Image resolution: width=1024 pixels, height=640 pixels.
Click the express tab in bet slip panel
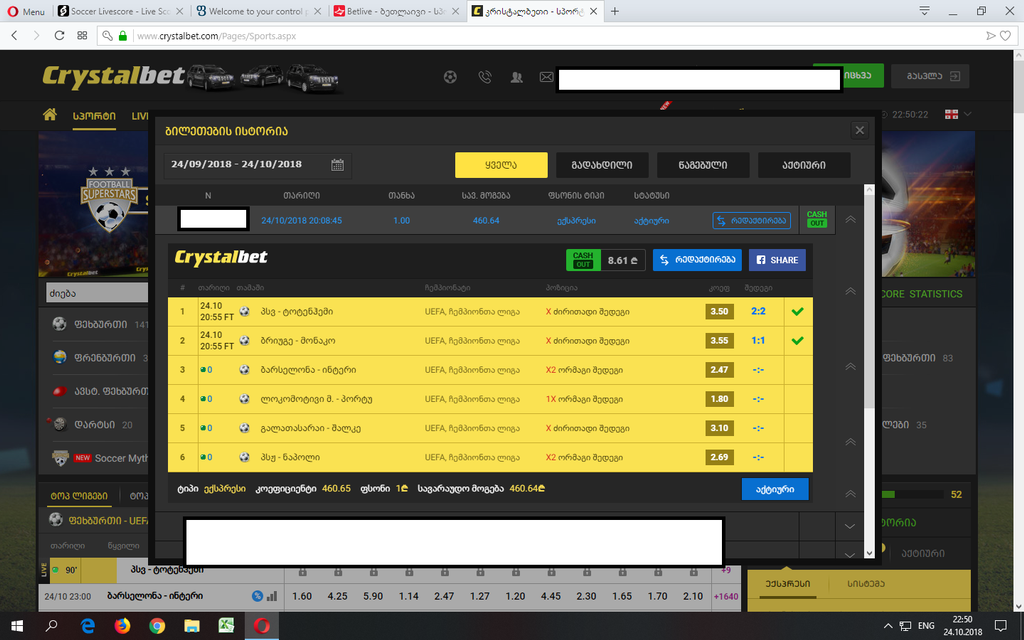[x=788, y=584]
